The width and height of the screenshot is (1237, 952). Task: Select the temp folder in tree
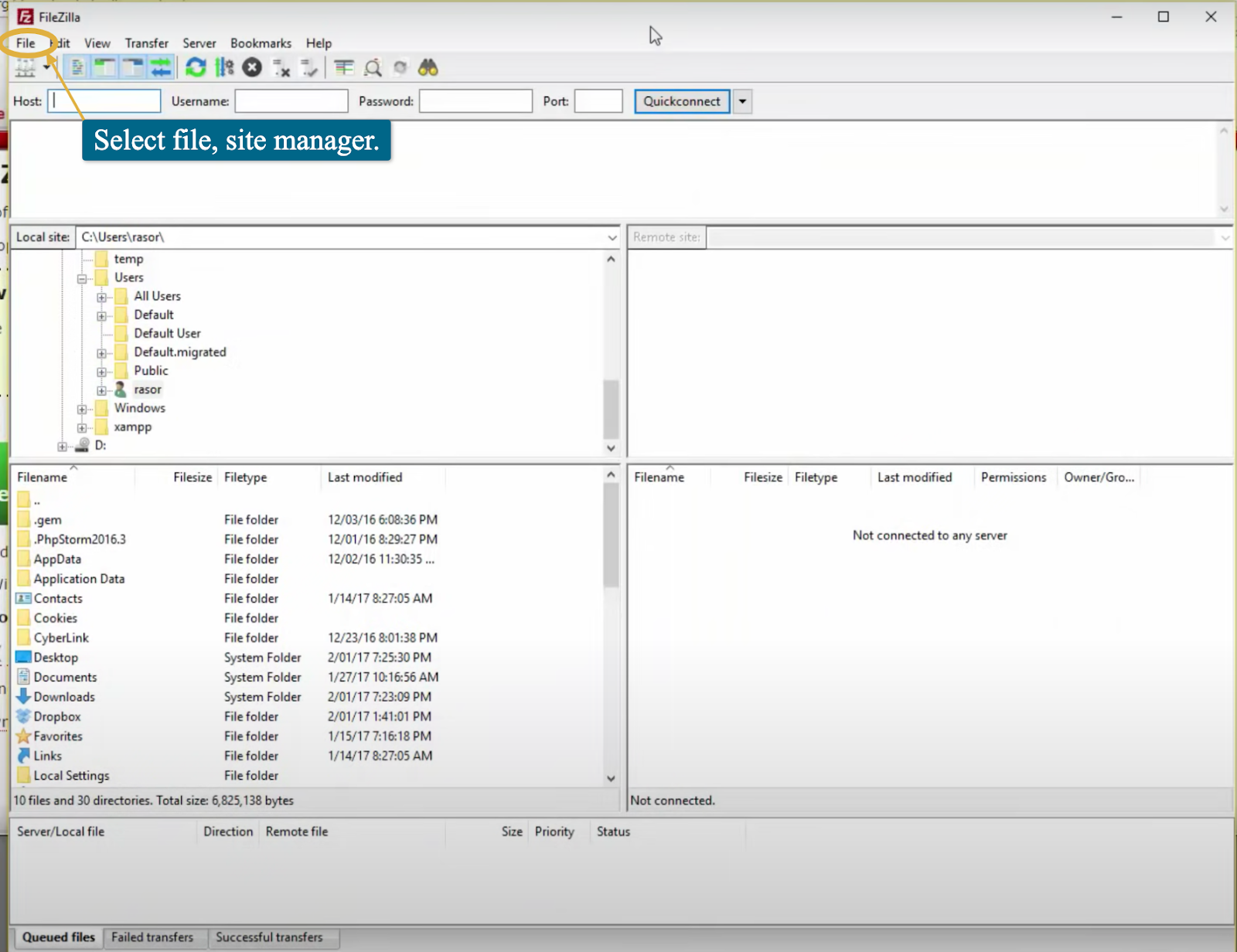click(128, 259)
